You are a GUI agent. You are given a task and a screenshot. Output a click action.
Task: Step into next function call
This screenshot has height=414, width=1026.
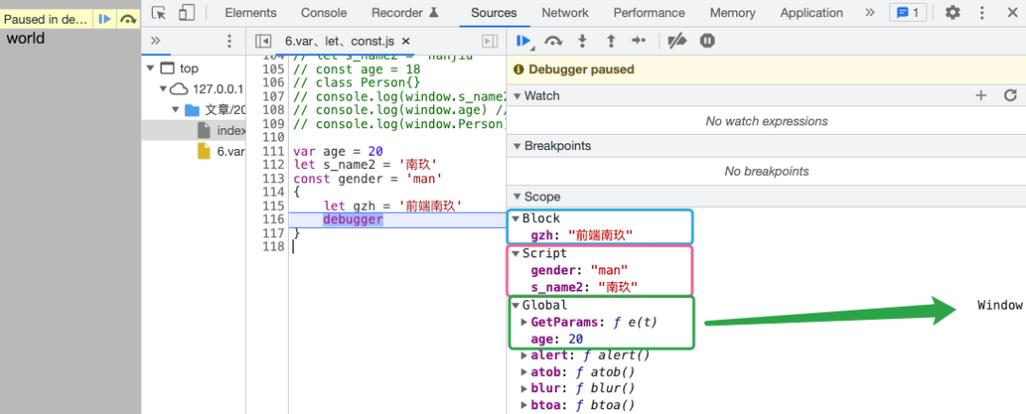pos(582,41)
